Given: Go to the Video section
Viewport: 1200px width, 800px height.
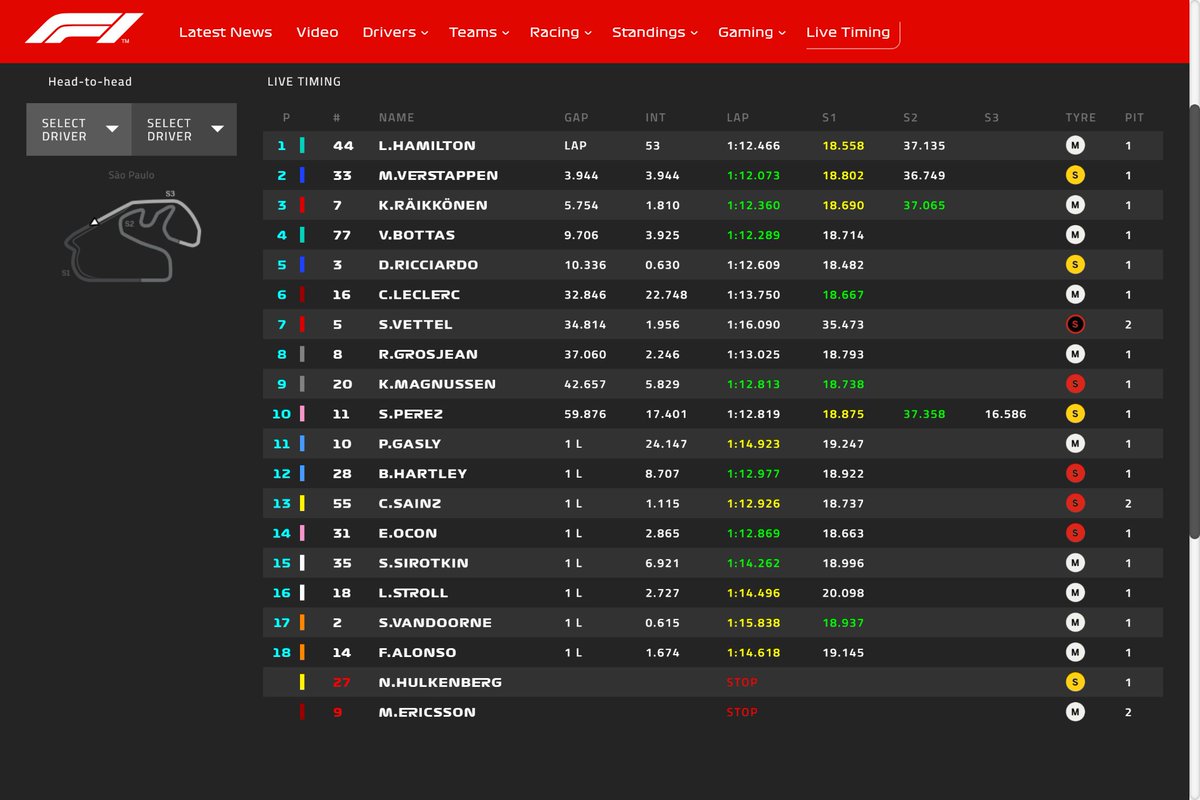Looking at the screenshot, I should pos(317,32).
